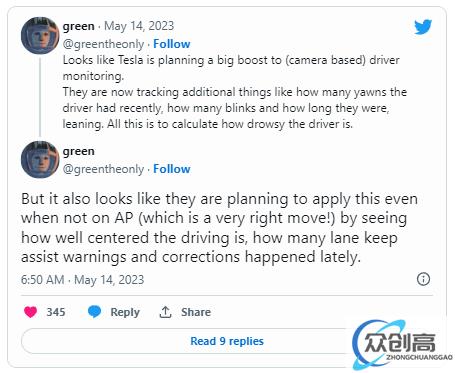This screenshot has height=373, width=455.
Task: Follow @greentheonly in the second tweet
Action: click(172, 169)
